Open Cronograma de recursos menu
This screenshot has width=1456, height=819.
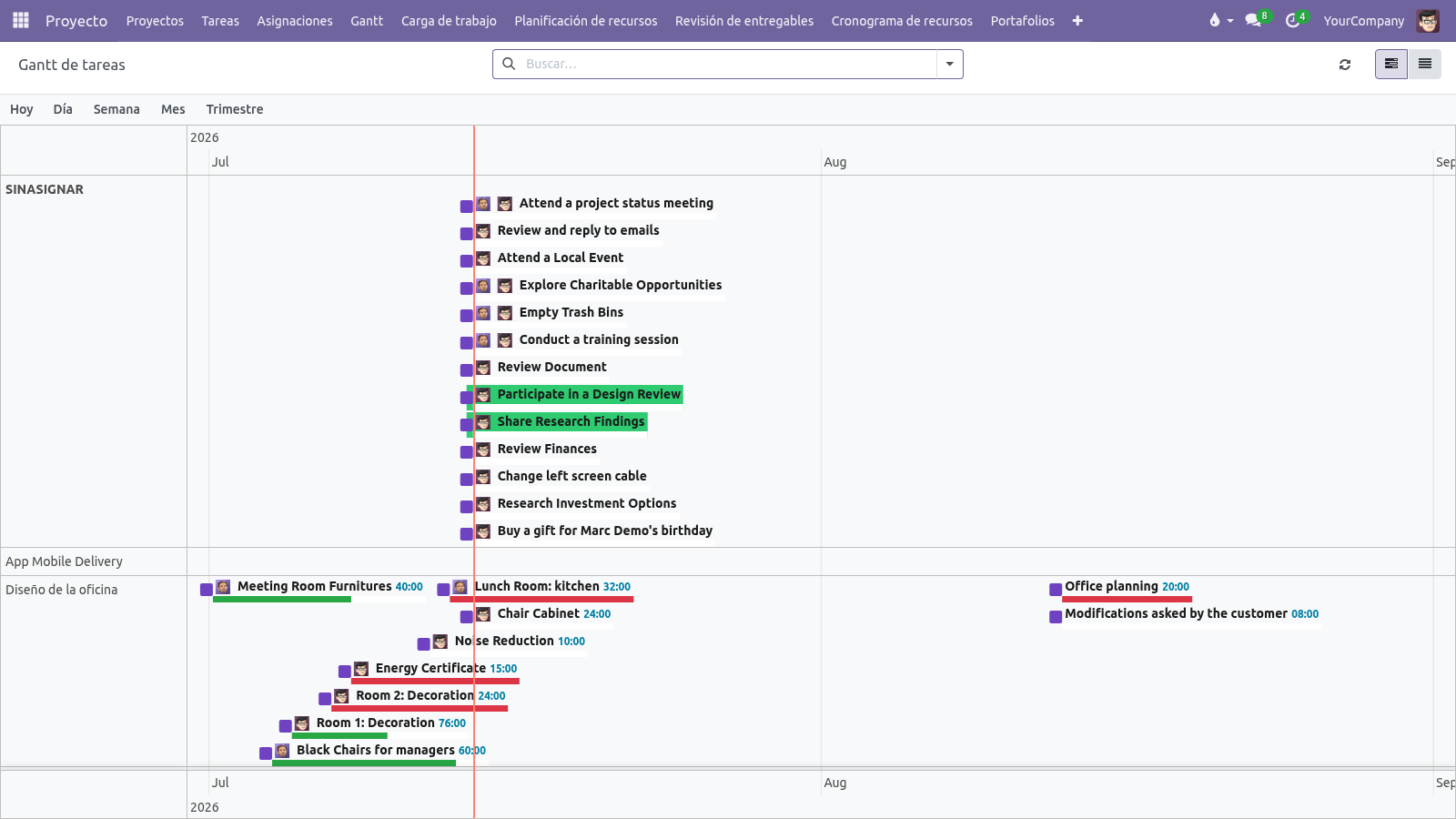[902, 21]
